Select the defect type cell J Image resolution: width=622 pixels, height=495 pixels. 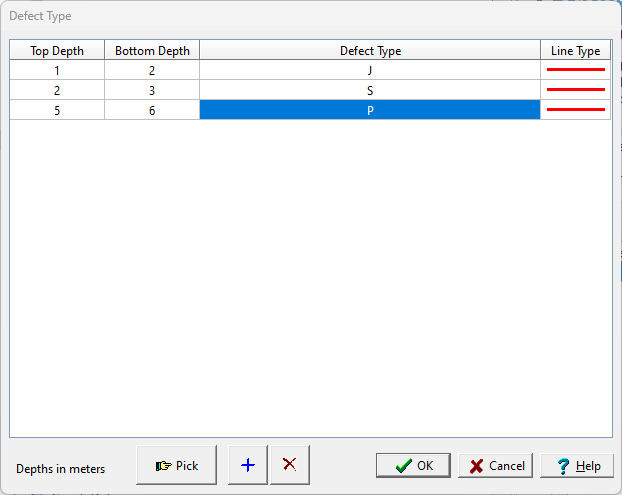[x=370, y=70]
